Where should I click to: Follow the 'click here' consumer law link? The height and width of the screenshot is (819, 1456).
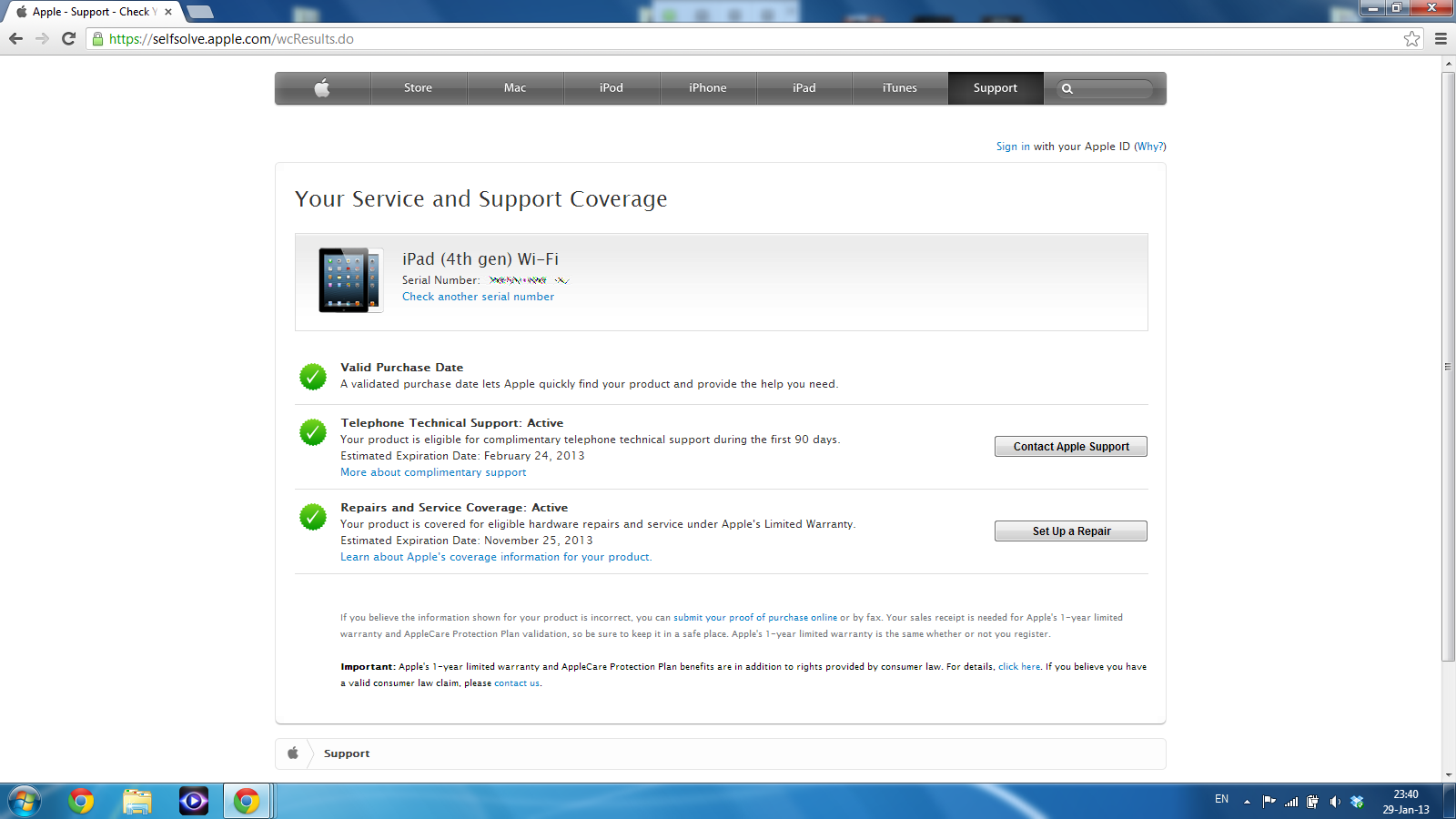tap(1019, 667)
